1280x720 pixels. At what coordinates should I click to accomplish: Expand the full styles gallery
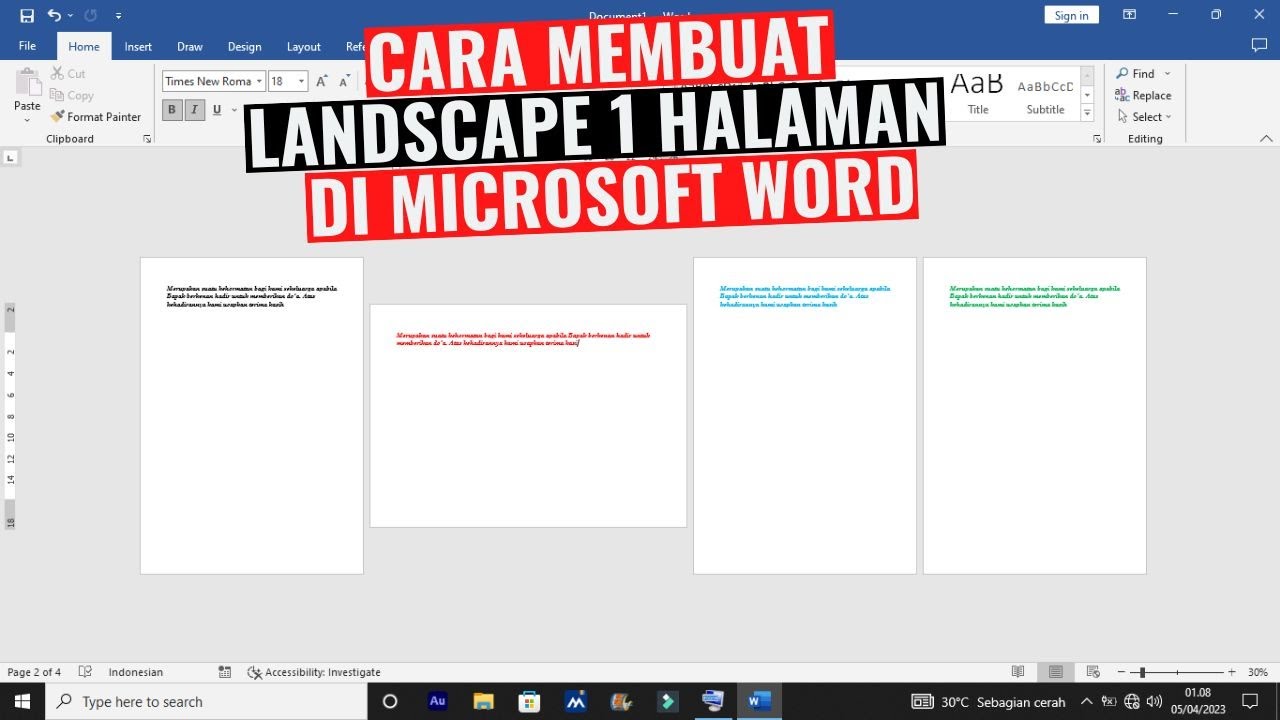click(1088, 113)
